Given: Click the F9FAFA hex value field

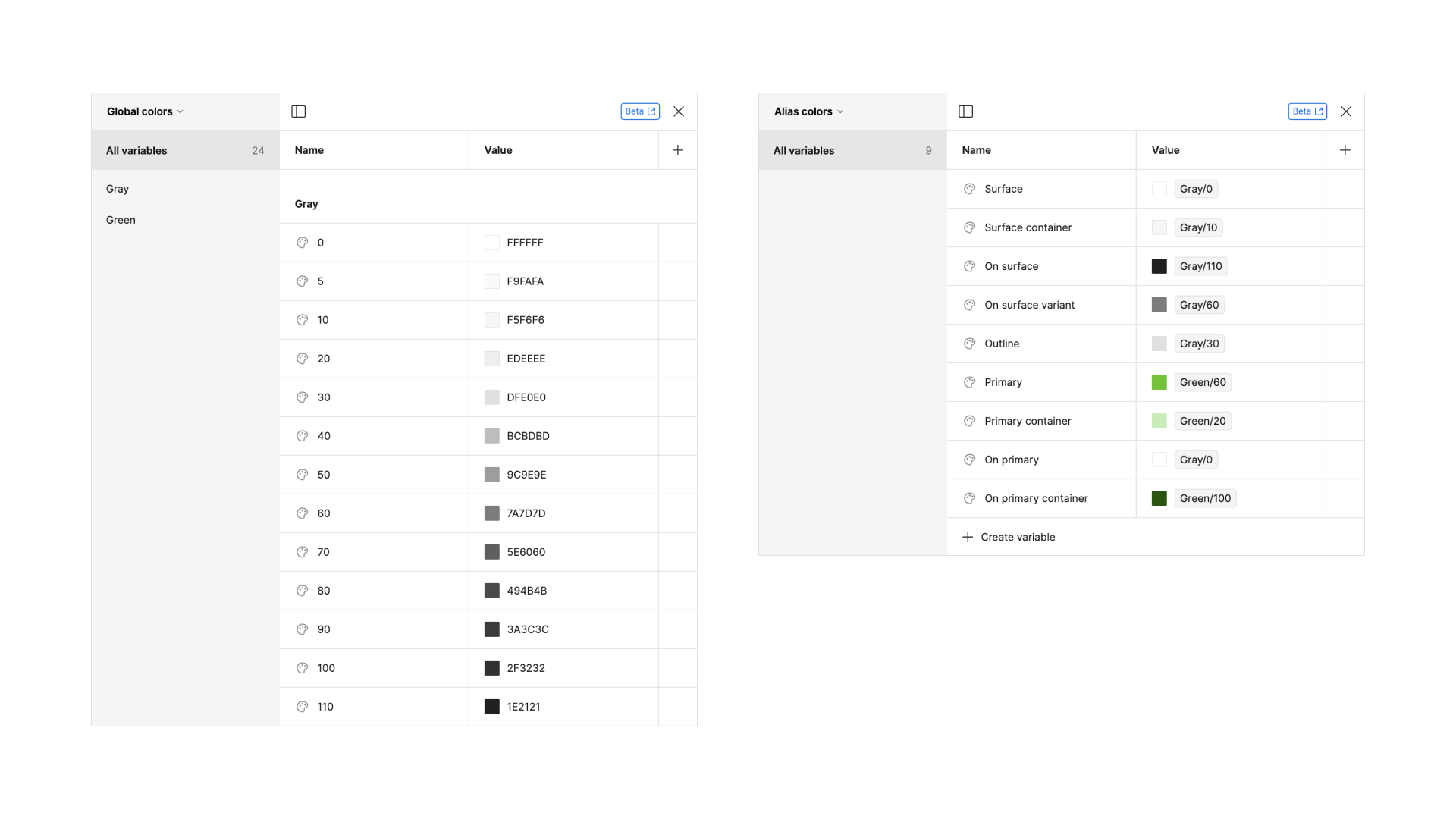Looking at the screenshot, I should tap(525, 281).
